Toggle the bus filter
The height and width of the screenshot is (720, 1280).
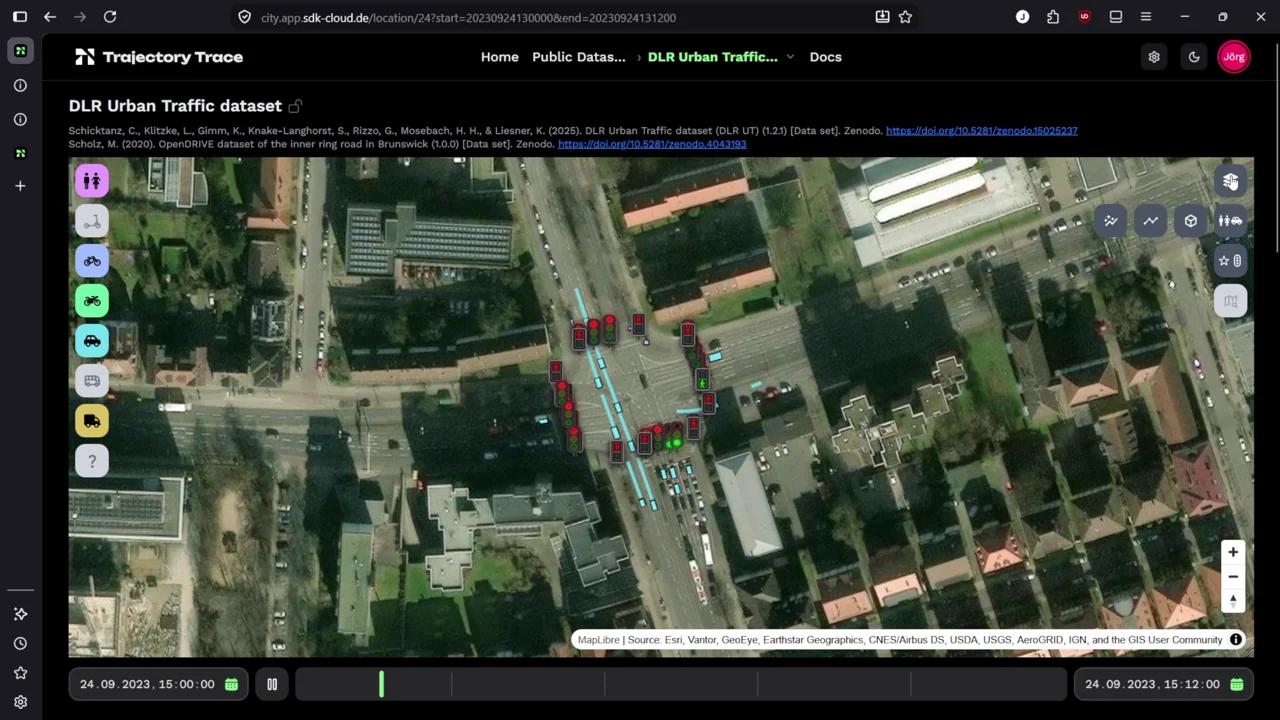coord(92,381)
